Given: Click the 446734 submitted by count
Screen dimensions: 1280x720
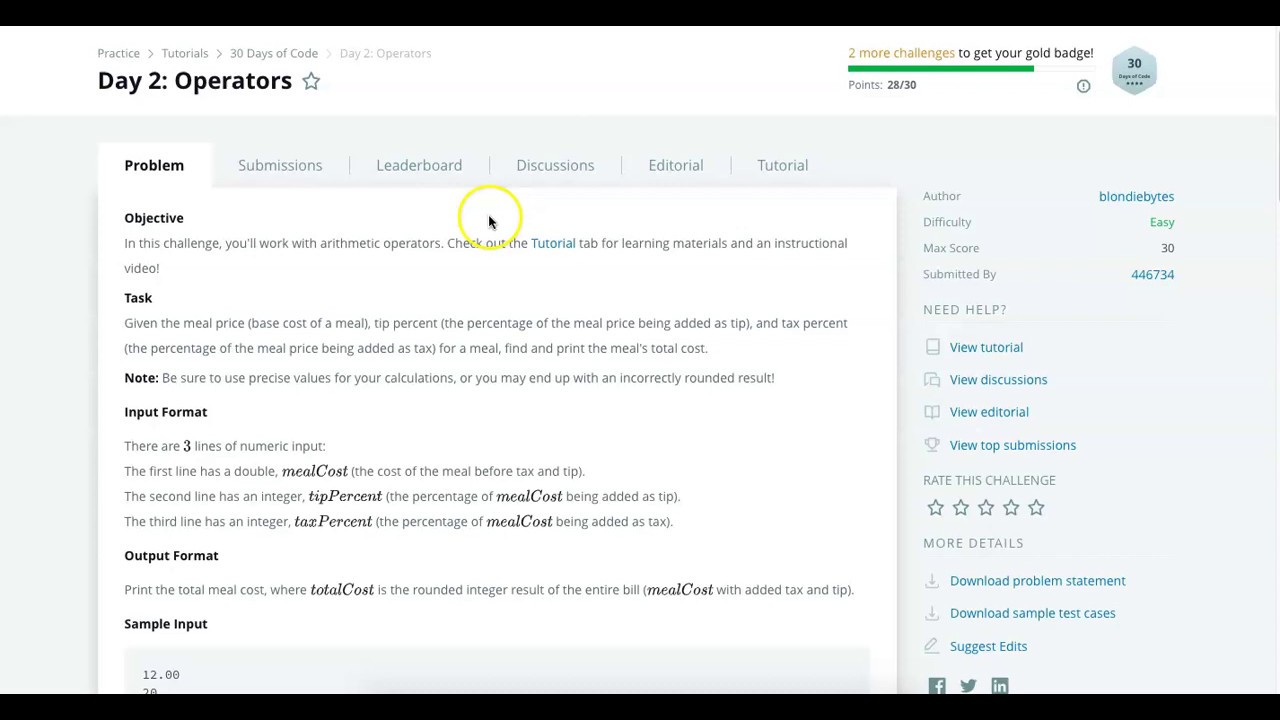Looking at the screenshot, I should [1152, 274].
